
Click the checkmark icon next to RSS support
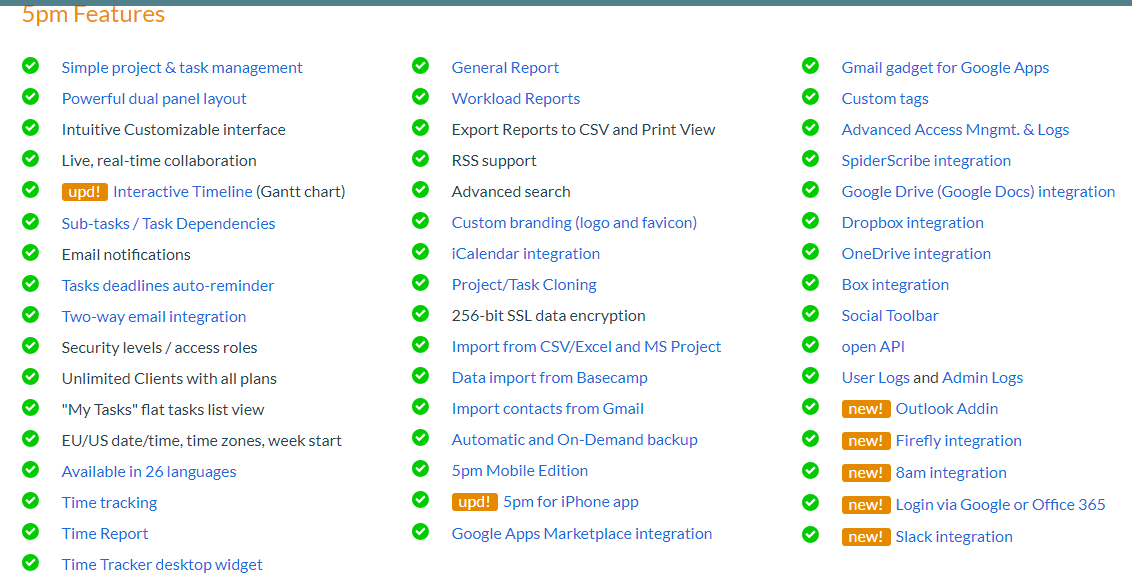[420, 159]
